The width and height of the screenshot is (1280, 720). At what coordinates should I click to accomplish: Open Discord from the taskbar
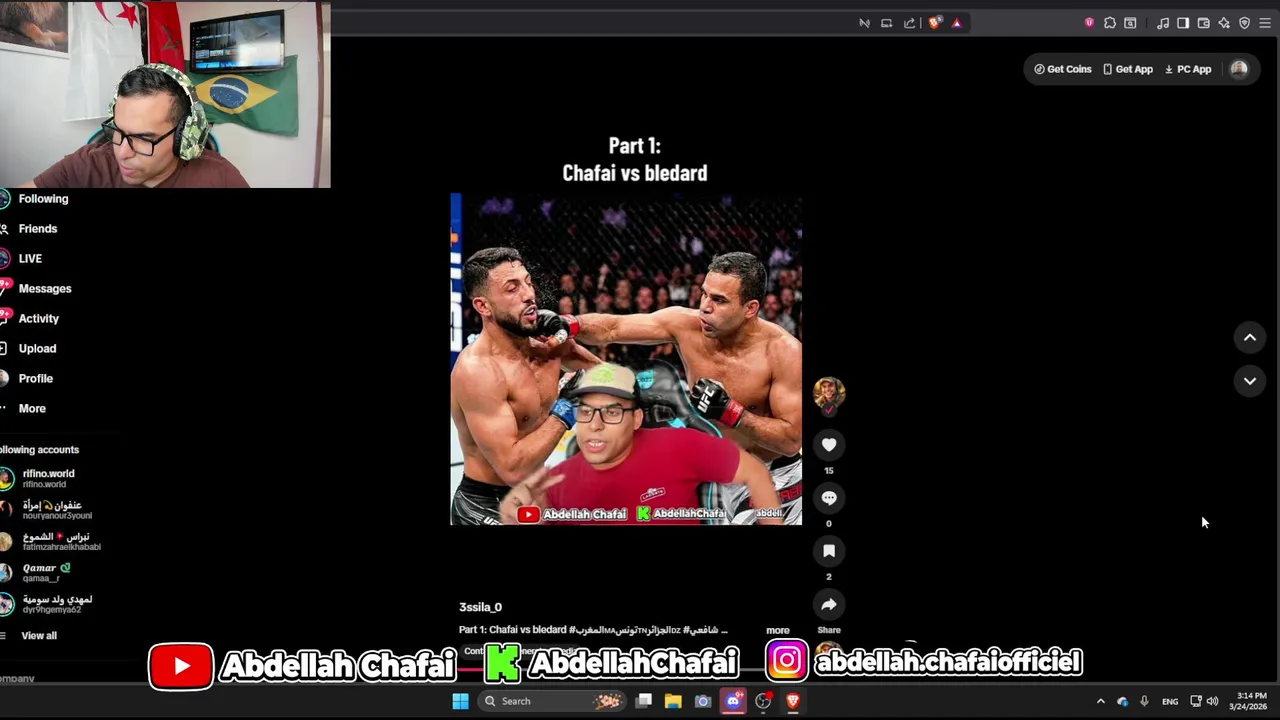pos(733,701)
